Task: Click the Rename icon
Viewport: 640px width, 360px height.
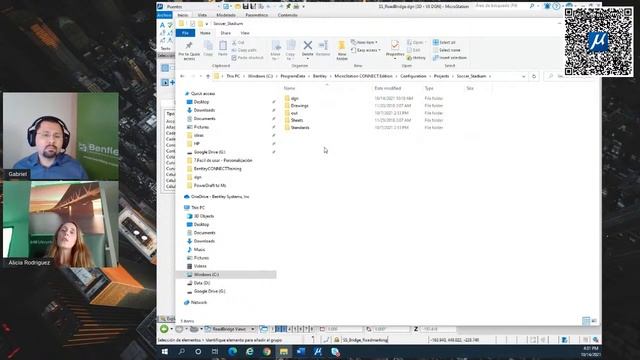Action: tap(323, 45)
